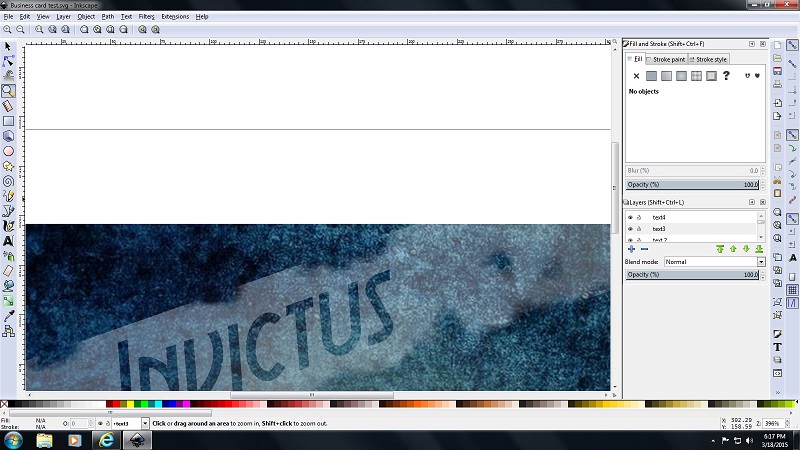The image size is (800, 450).
Task: Select the Measure ruler tool
Action: [8, 106]
